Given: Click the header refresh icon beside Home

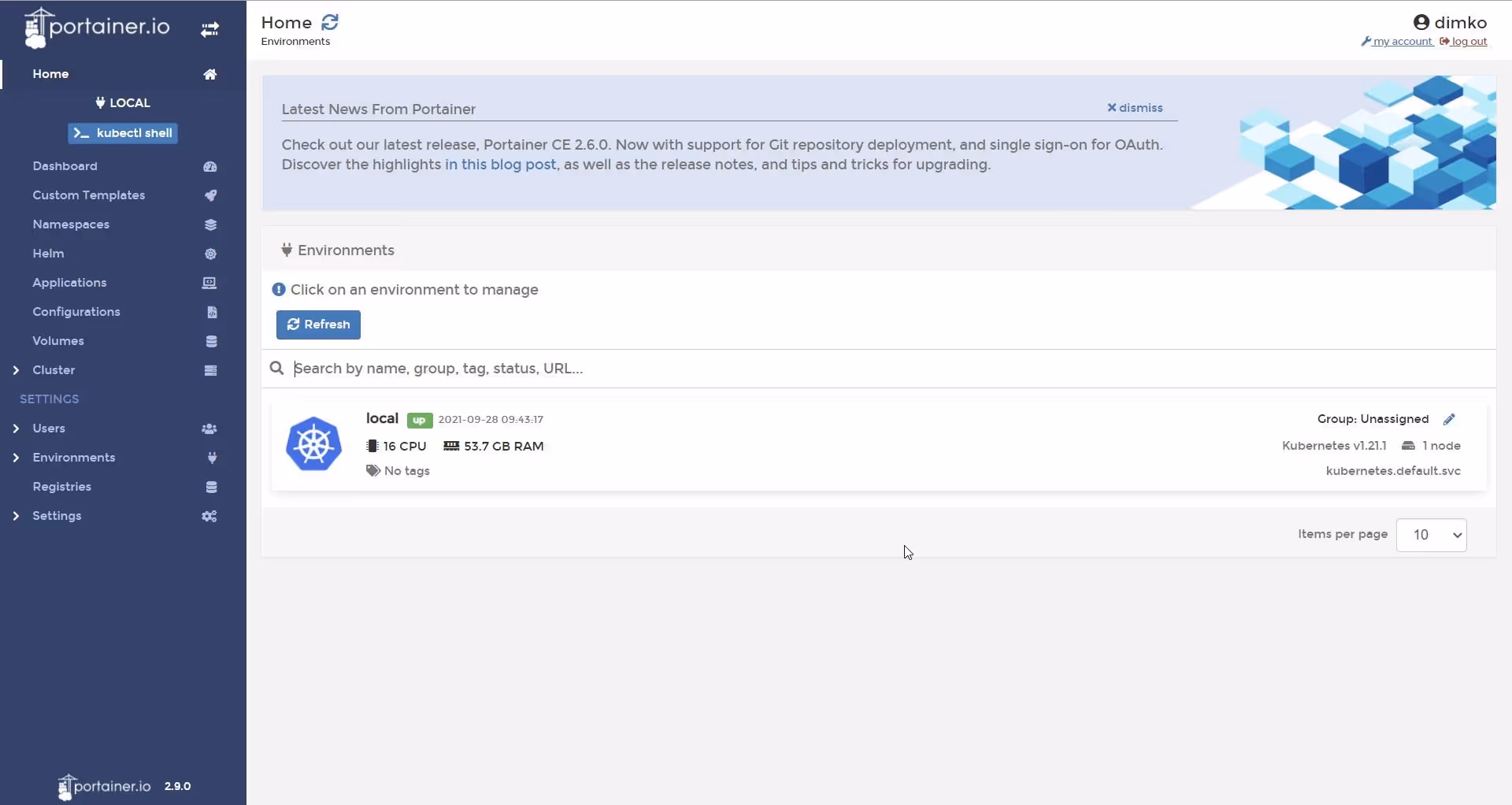Looking at the screenshot, I should coord(330,22).
